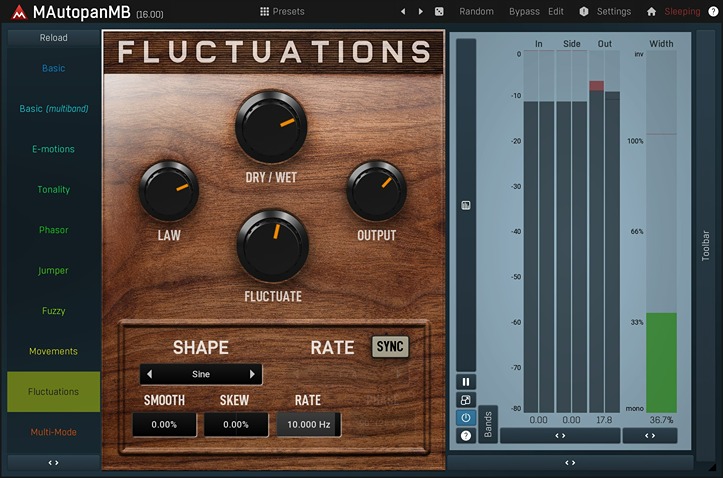Click the Random button
Viewport: 723px width, 478px height.
[476, 12]
